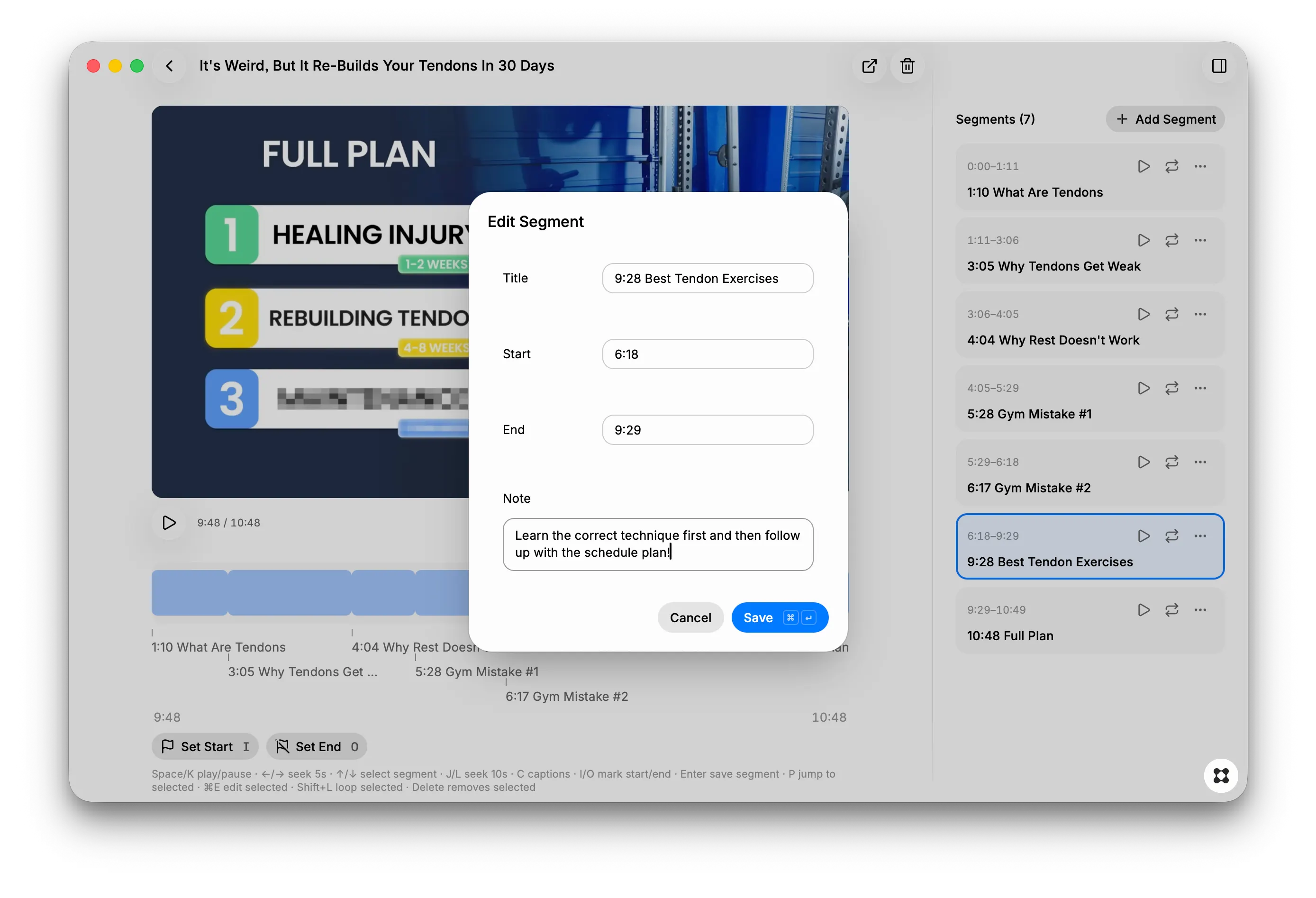This screenshot has width=1316, height=898.
Task: Click the four-dot widget icon at bottom right
Action: click(1221, 776)
